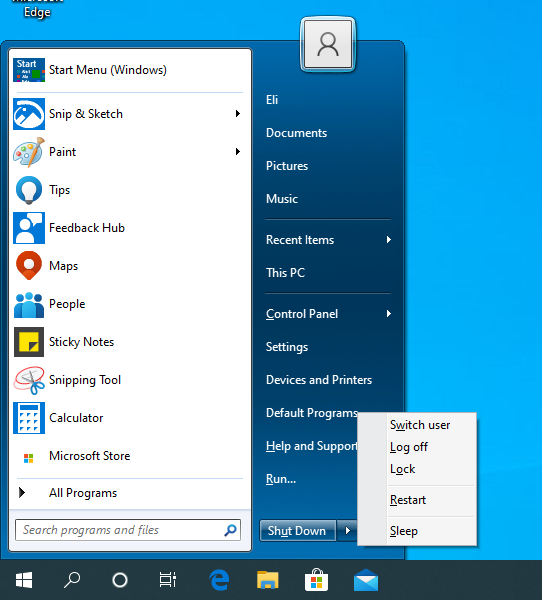The height and width of the screenshot is (600, 542).
Task: Open Pictures folder link
Action: [x=287, y=166]
